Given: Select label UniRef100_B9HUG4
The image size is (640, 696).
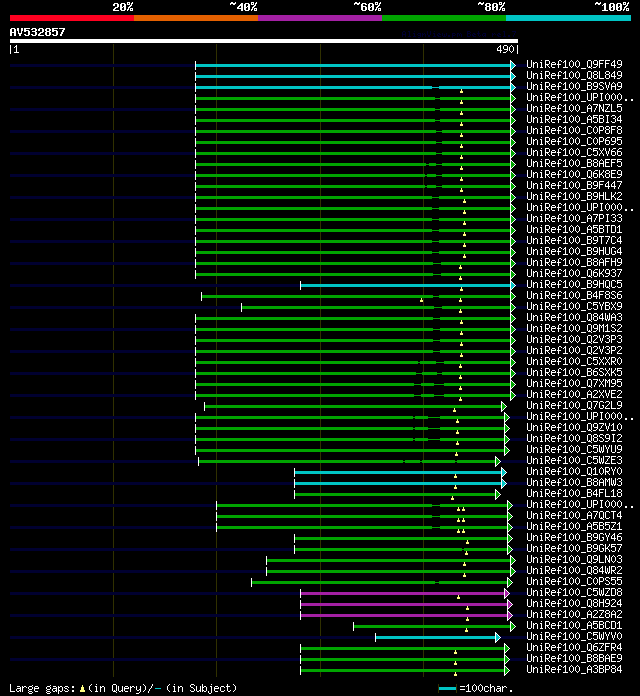Looking at the screenshot, I should (x=574, y=251).
